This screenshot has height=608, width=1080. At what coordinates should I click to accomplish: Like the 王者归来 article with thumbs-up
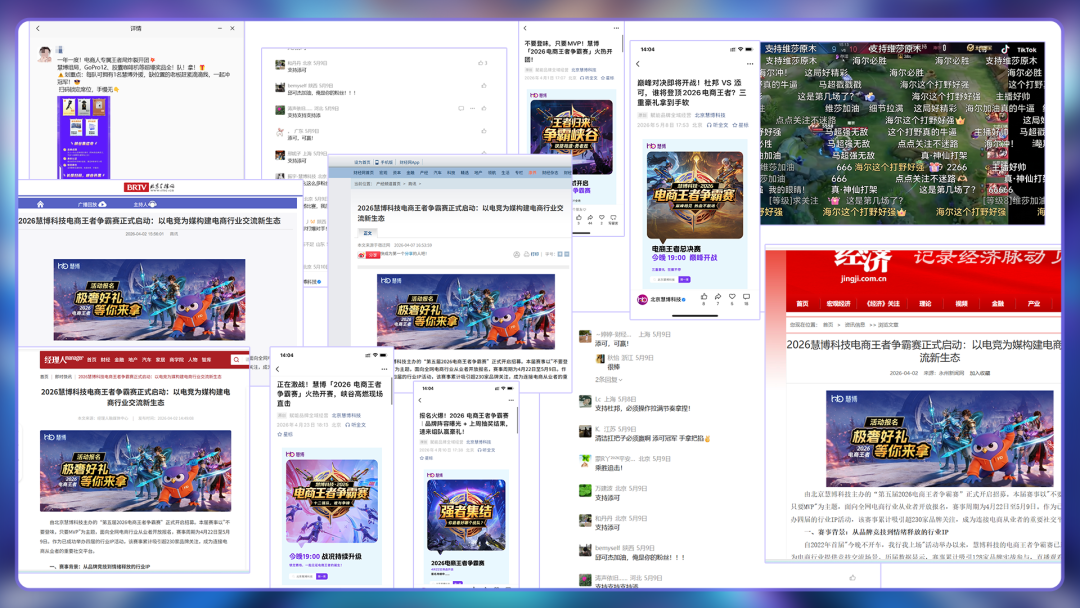click(579, 218)
